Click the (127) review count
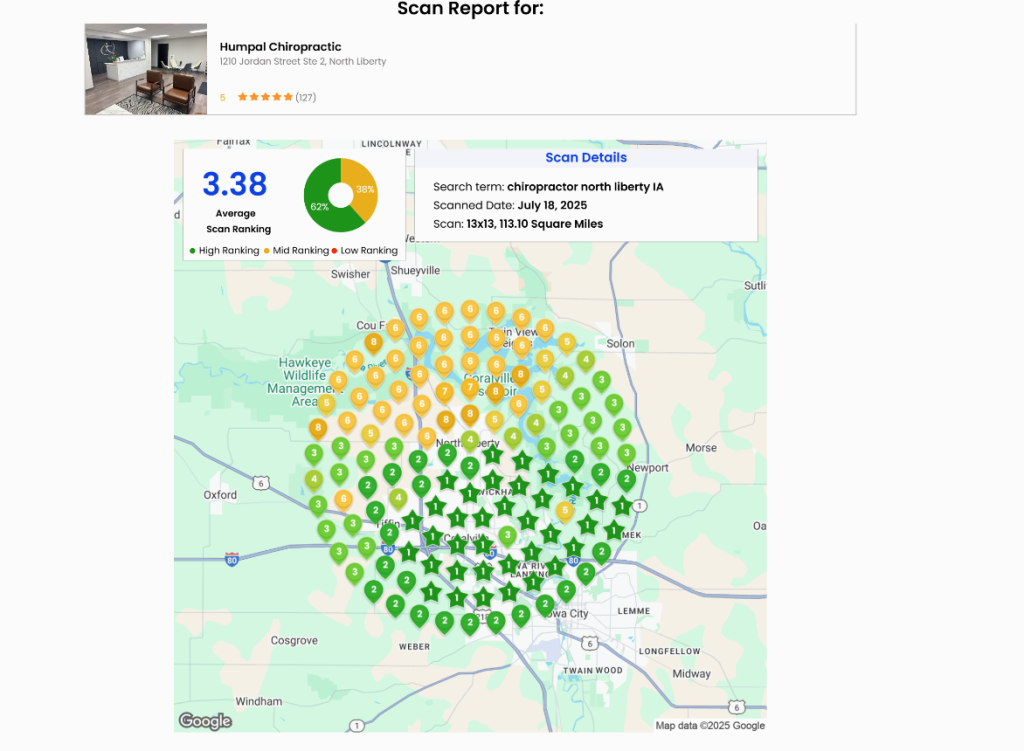 click(x=306, y=97)
